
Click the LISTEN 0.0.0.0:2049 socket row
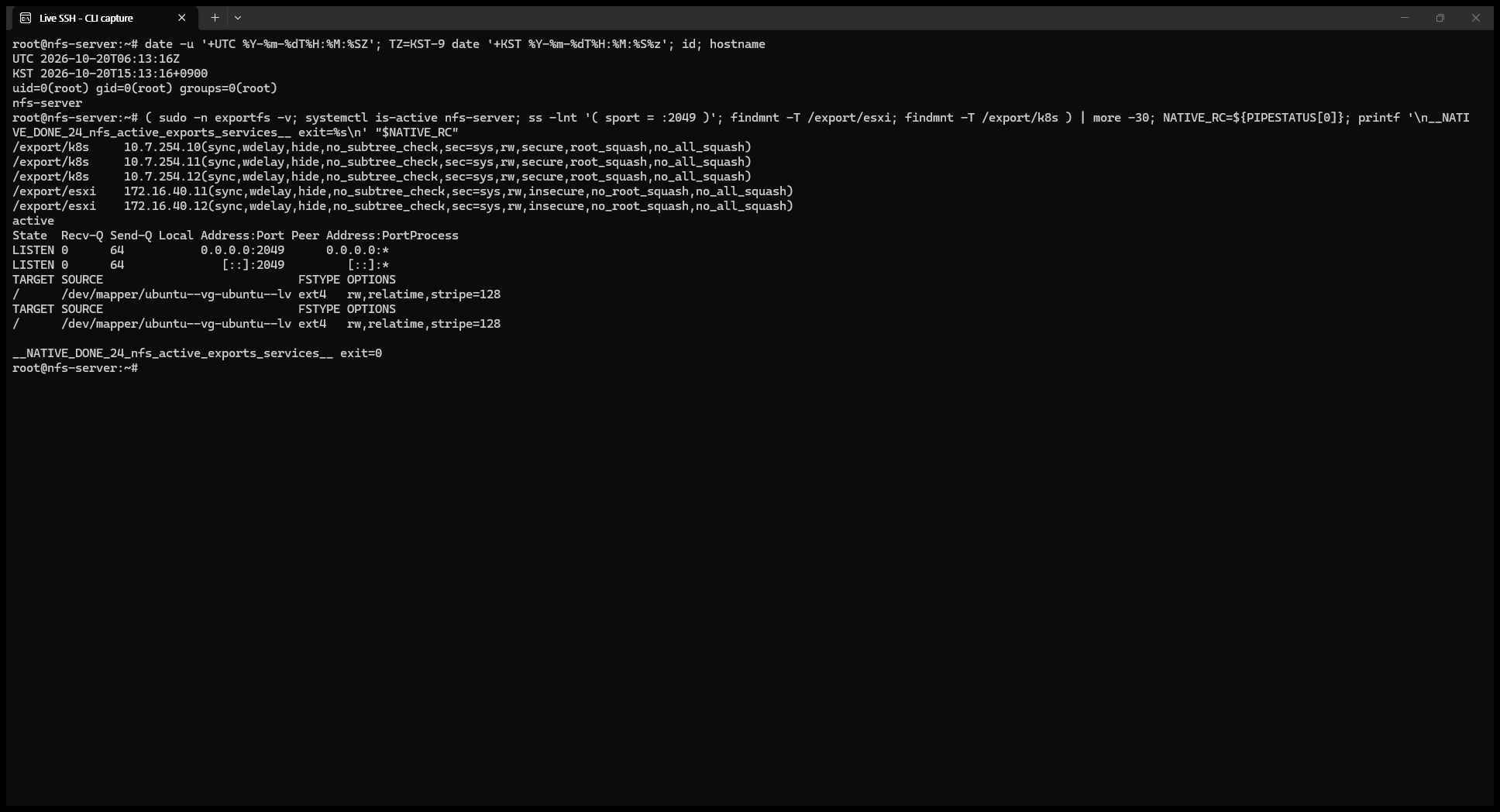click(201, 250)
